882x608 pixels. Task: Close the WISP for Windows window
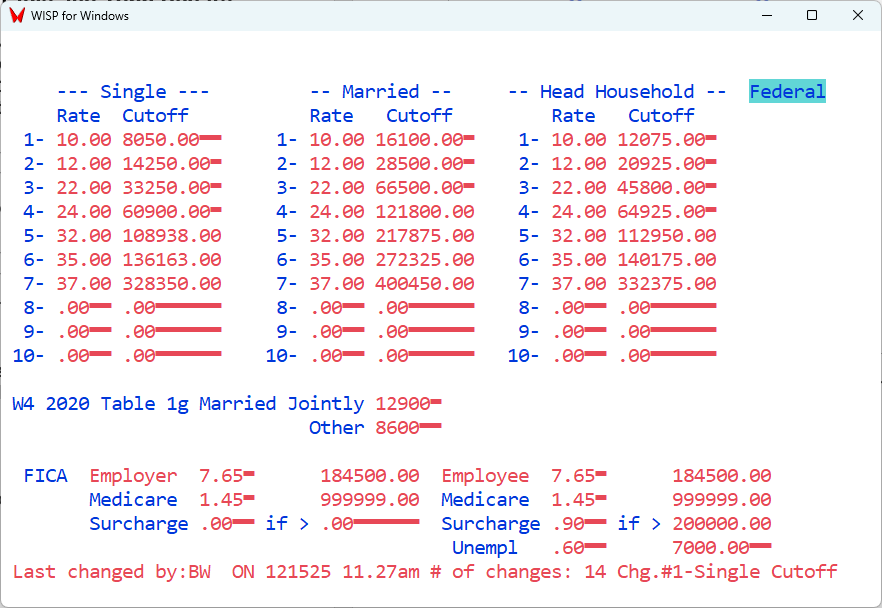click(858, 15)
